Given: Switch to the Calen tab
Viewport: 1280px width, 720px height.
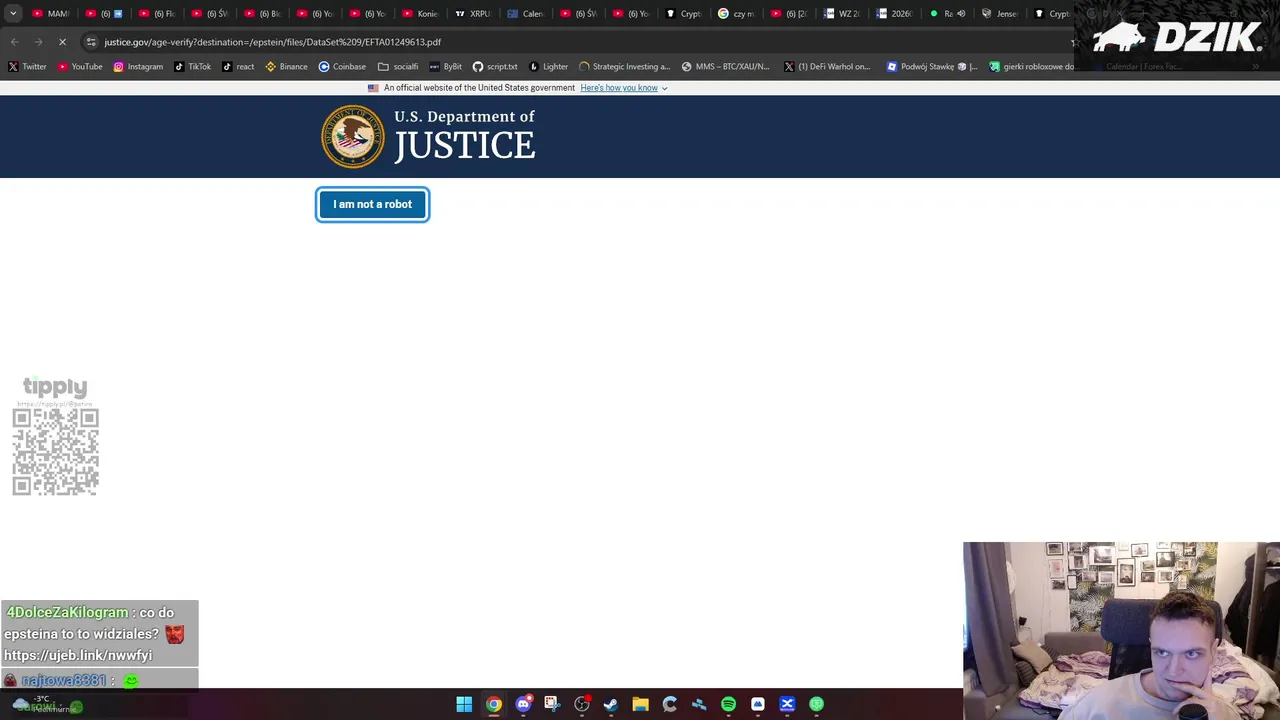Looking at the screenshot, I should [526, 14].
